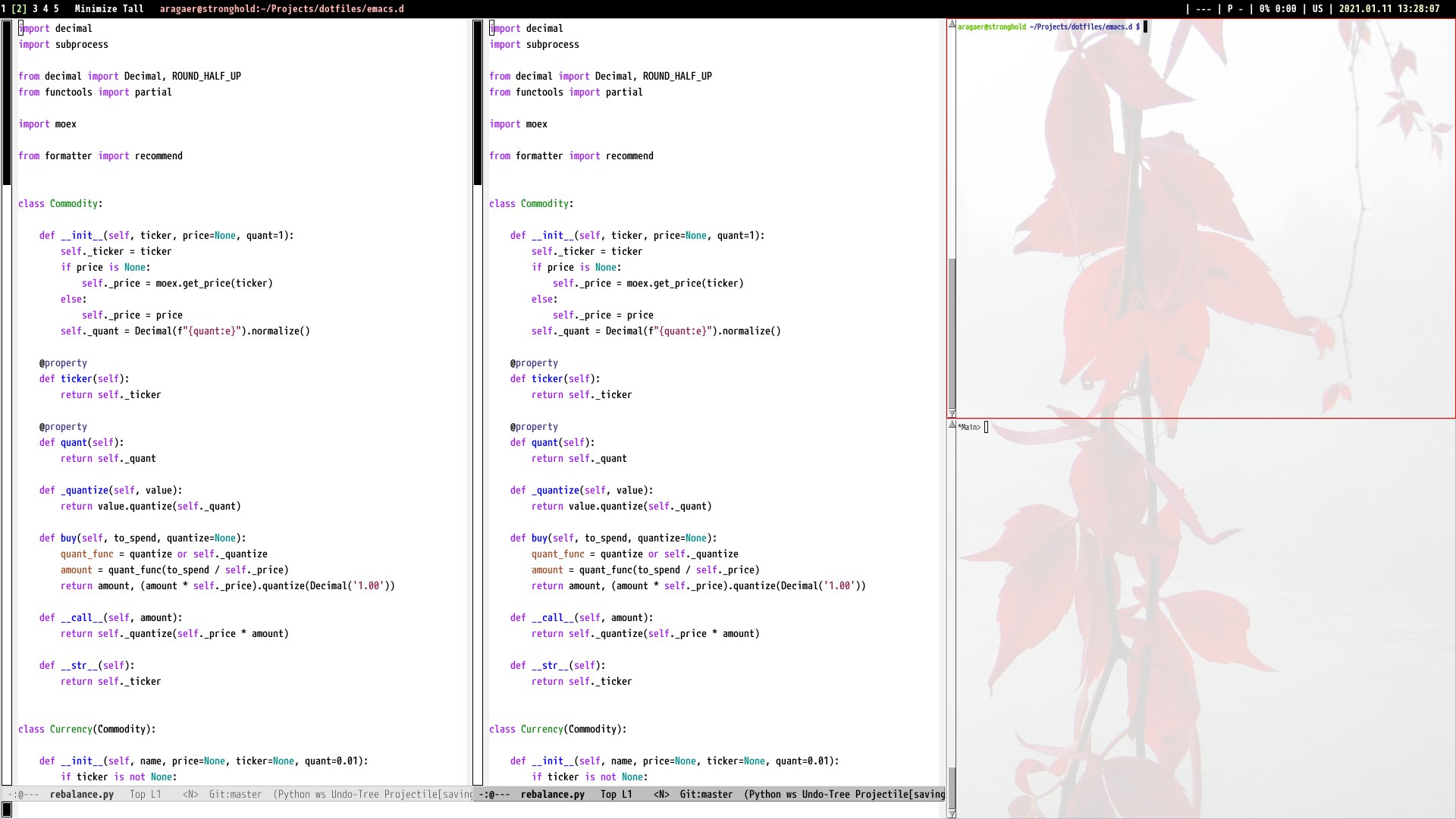This screenshot has width=1456, height=819.
Task: Click 'def buy' definition in left window
Action: pos(143,538)
